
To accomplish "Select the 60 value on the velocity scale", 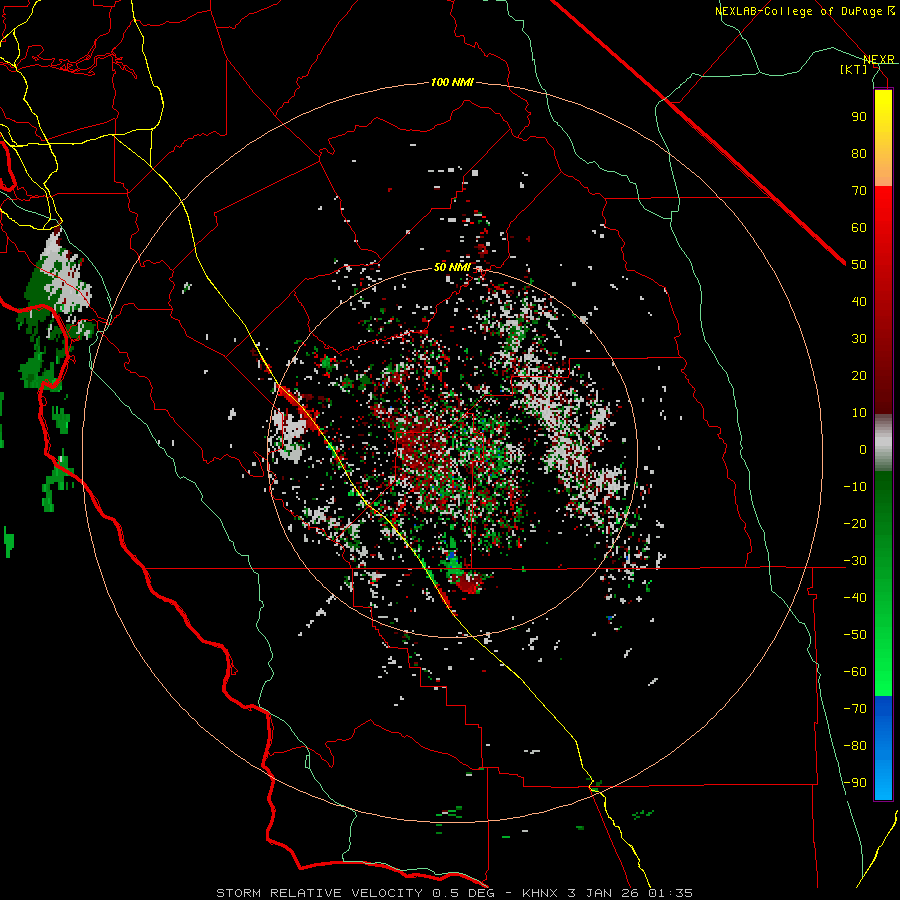I will 859,227.
